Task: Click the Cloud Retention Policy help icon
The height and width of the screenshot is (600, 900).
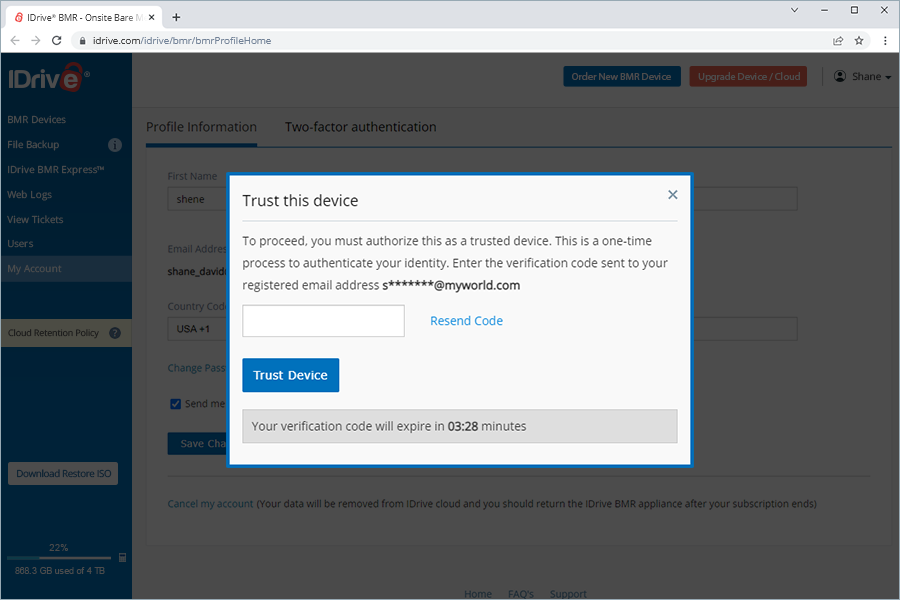Action: [x=115, y=333]
